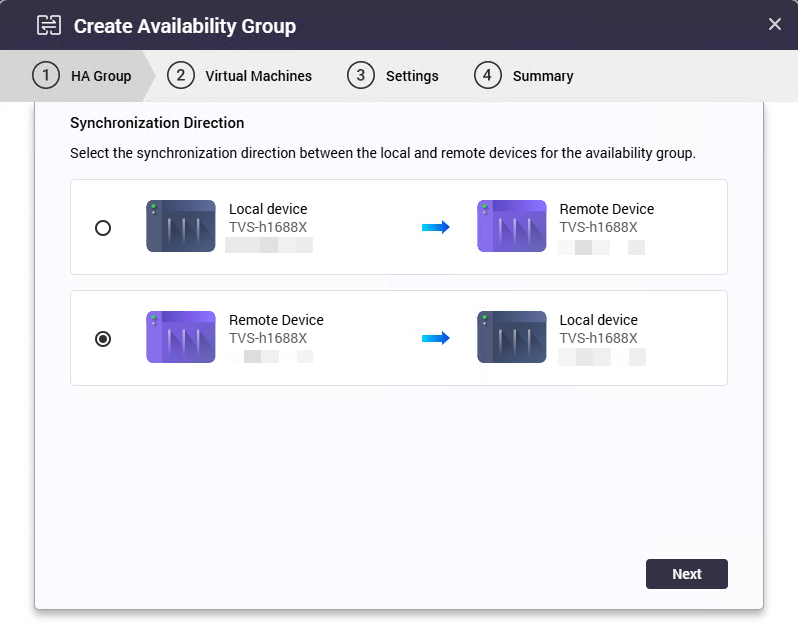This screenshot has width=798, height=626.
Task: Click the step 1 number circle
Action: tap(45, 76)
